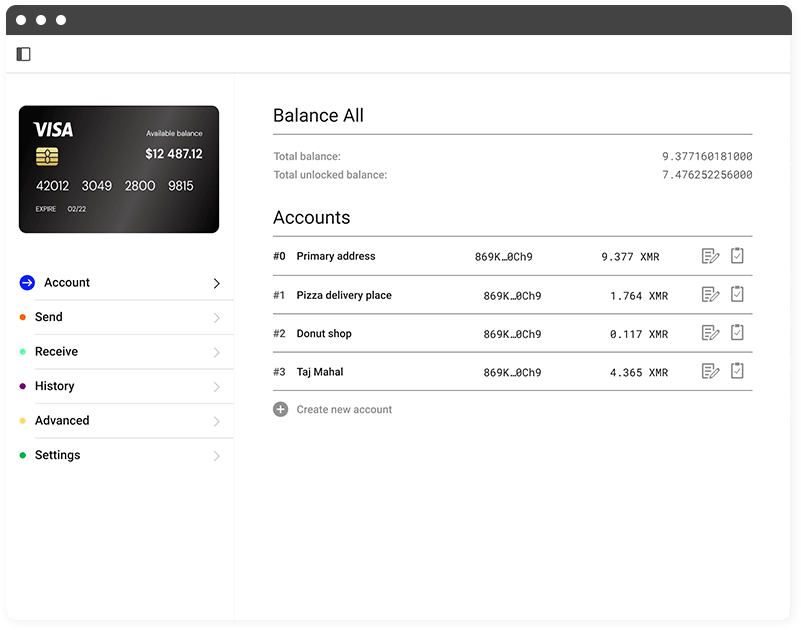Edit the Taj Mahal account label
This screenshot has width=801, height=630.
[x=710, y=371]
